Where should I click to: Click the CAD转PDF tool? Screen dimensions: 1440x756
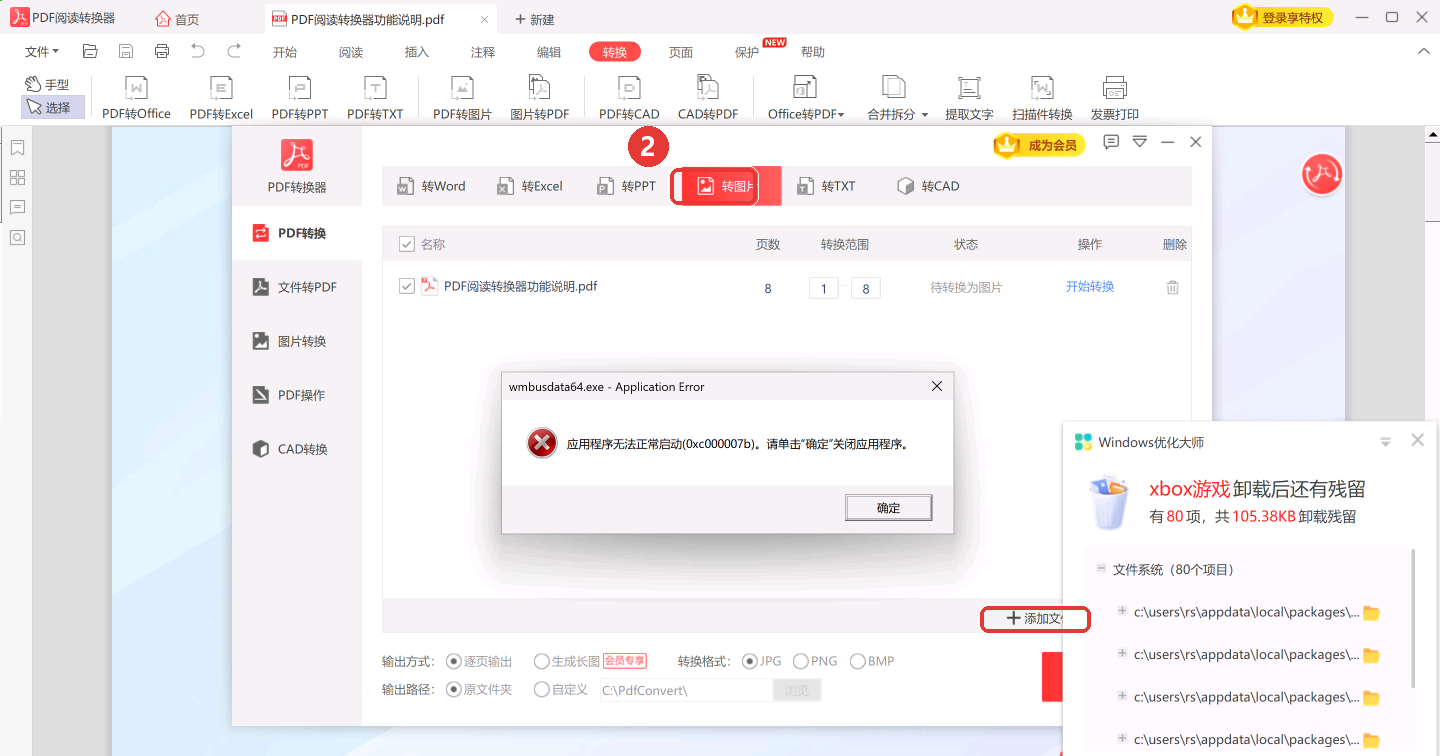pos(708,99)
